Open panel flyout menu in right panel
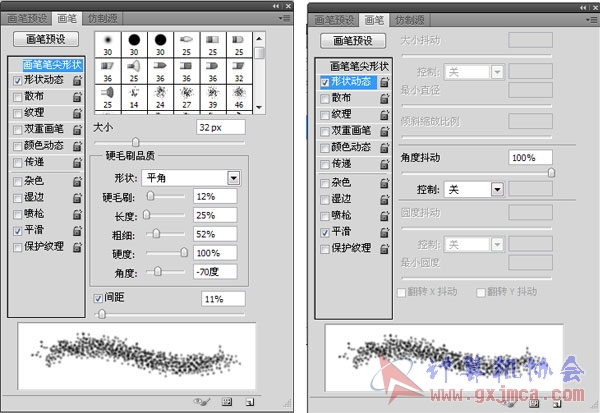 point(592,20)
